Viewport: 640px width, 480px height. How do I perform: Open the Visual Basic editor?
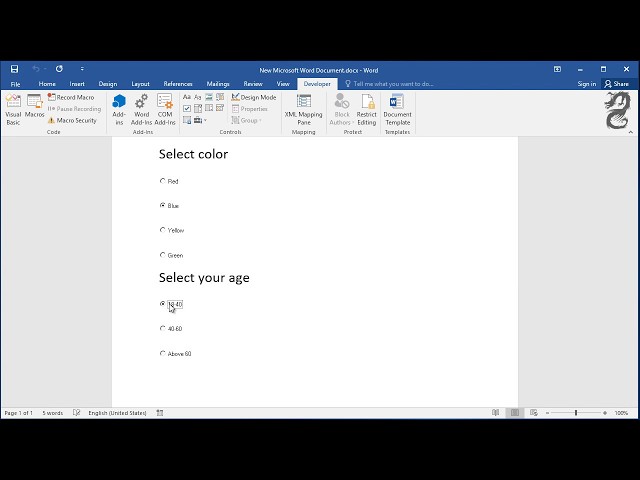point(13,109)
